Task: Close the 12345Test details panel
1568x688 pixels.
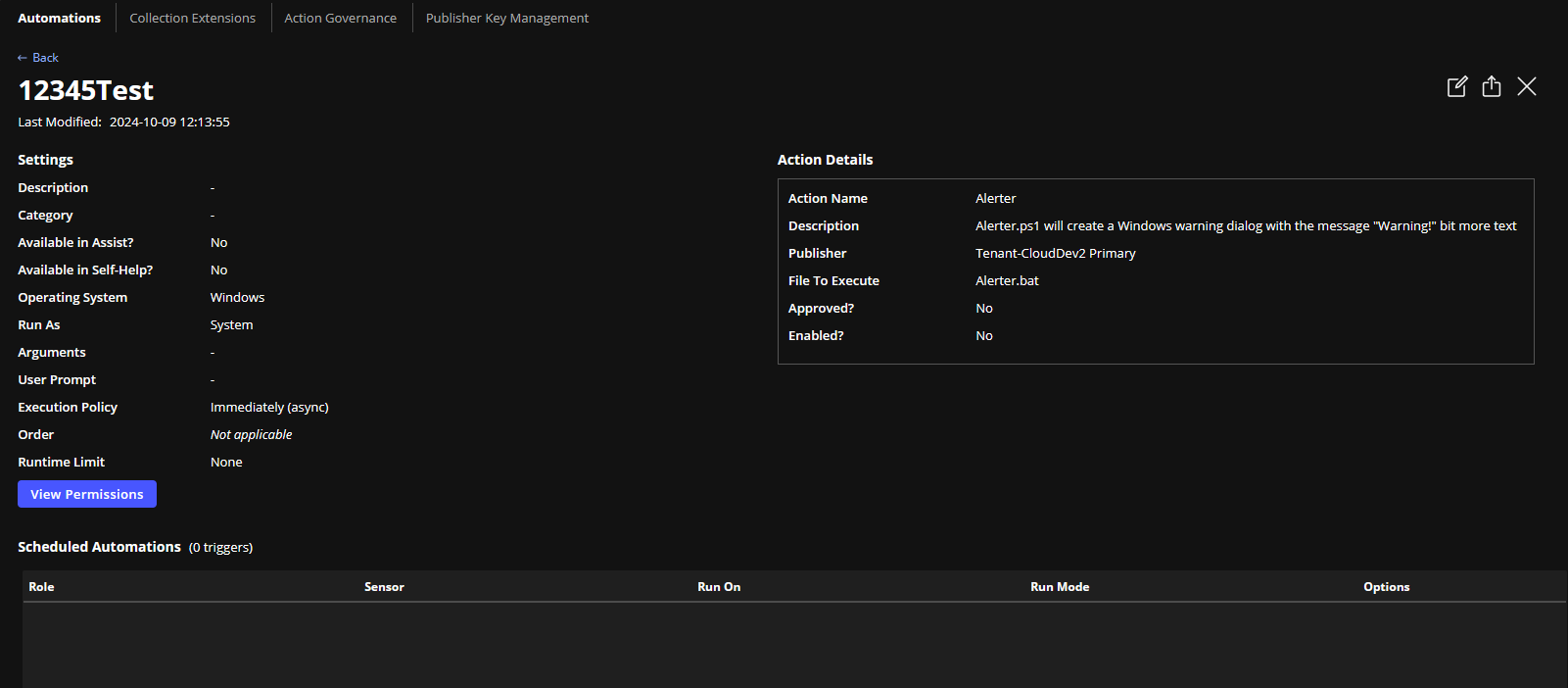Action: [1527, 86]
